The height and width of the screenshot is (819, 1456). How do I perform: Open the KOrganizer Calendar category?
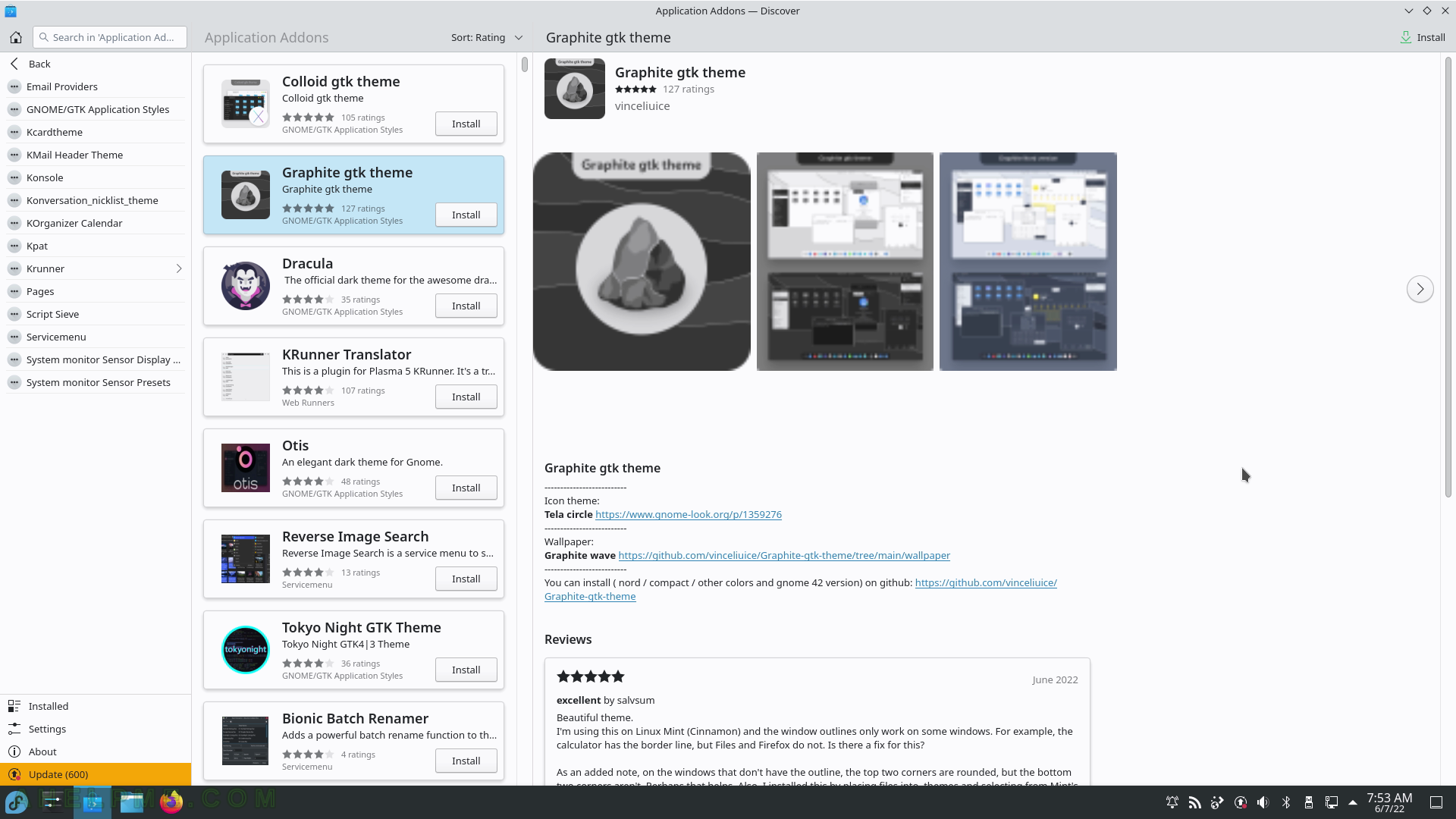click(x=96, y=223)
